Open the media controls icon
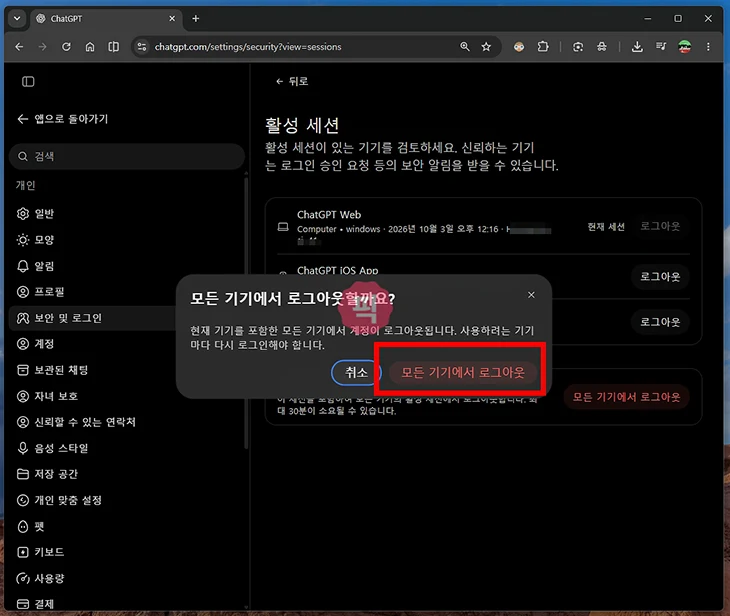 [661, 47]
